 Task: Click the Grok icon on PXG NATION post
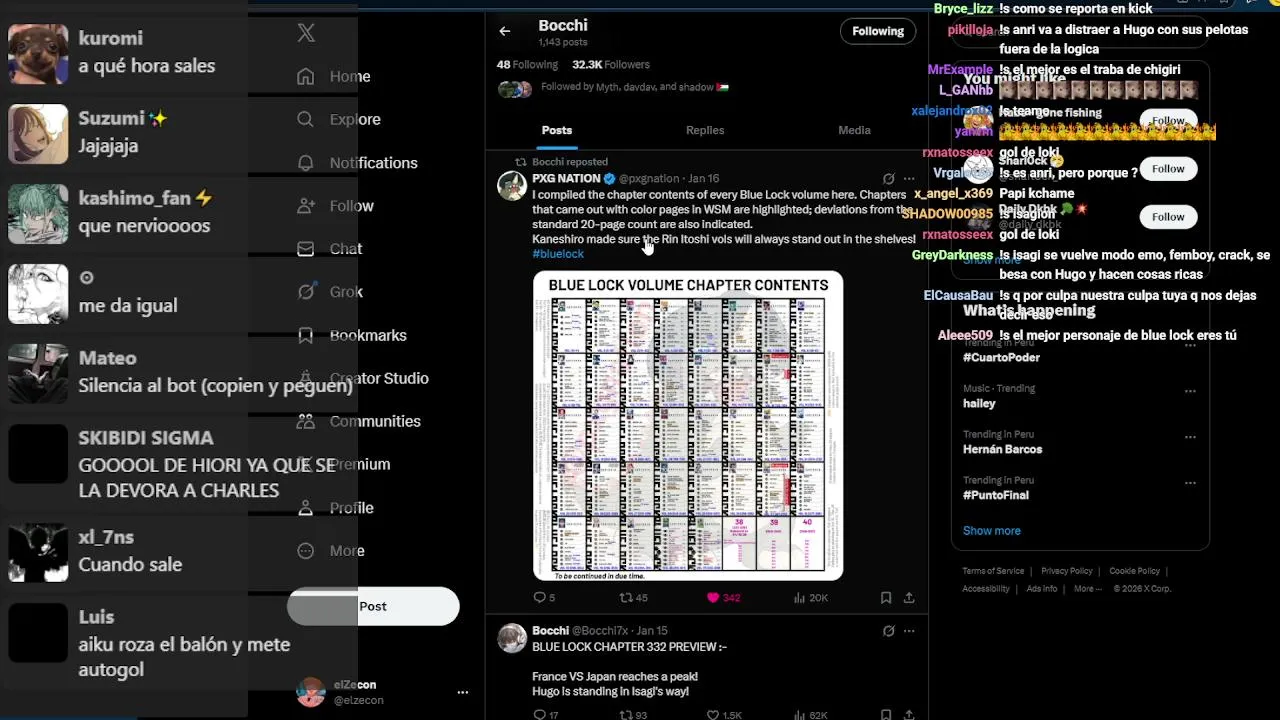888,179
